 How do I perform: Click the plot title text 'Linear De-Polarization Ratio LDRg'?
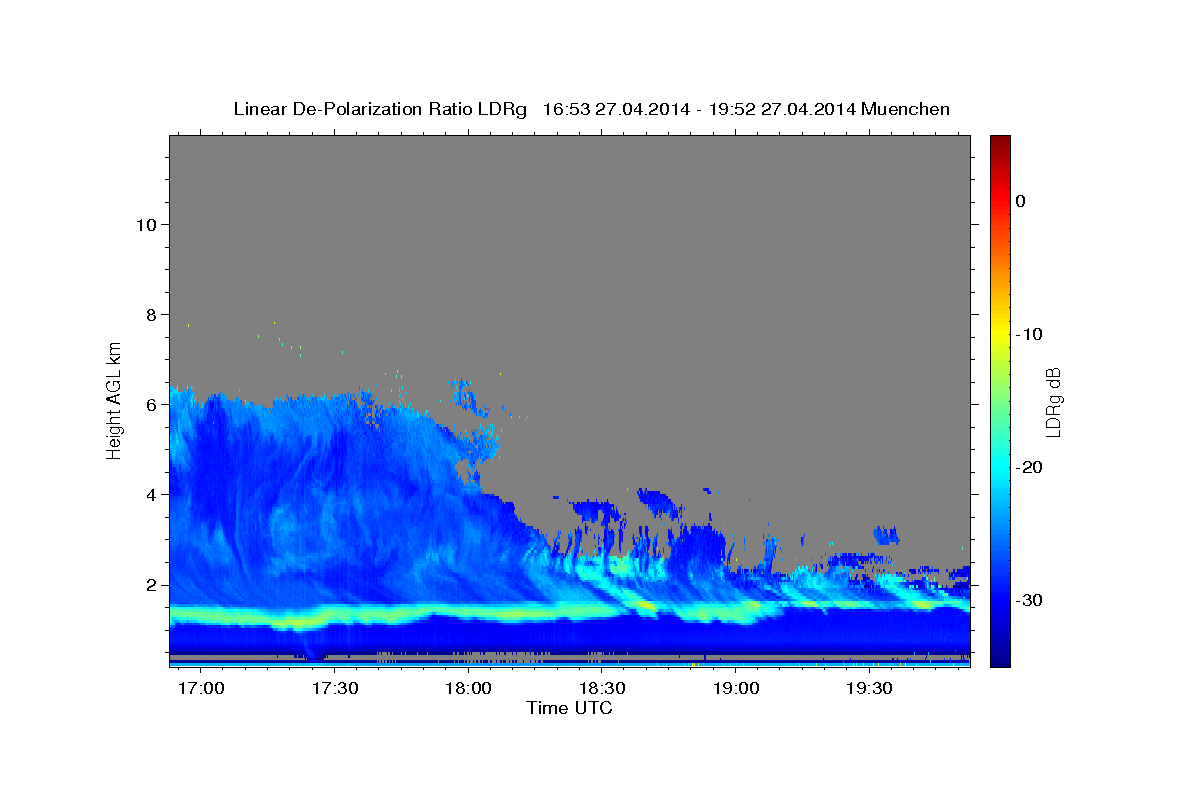coord(380,109)
